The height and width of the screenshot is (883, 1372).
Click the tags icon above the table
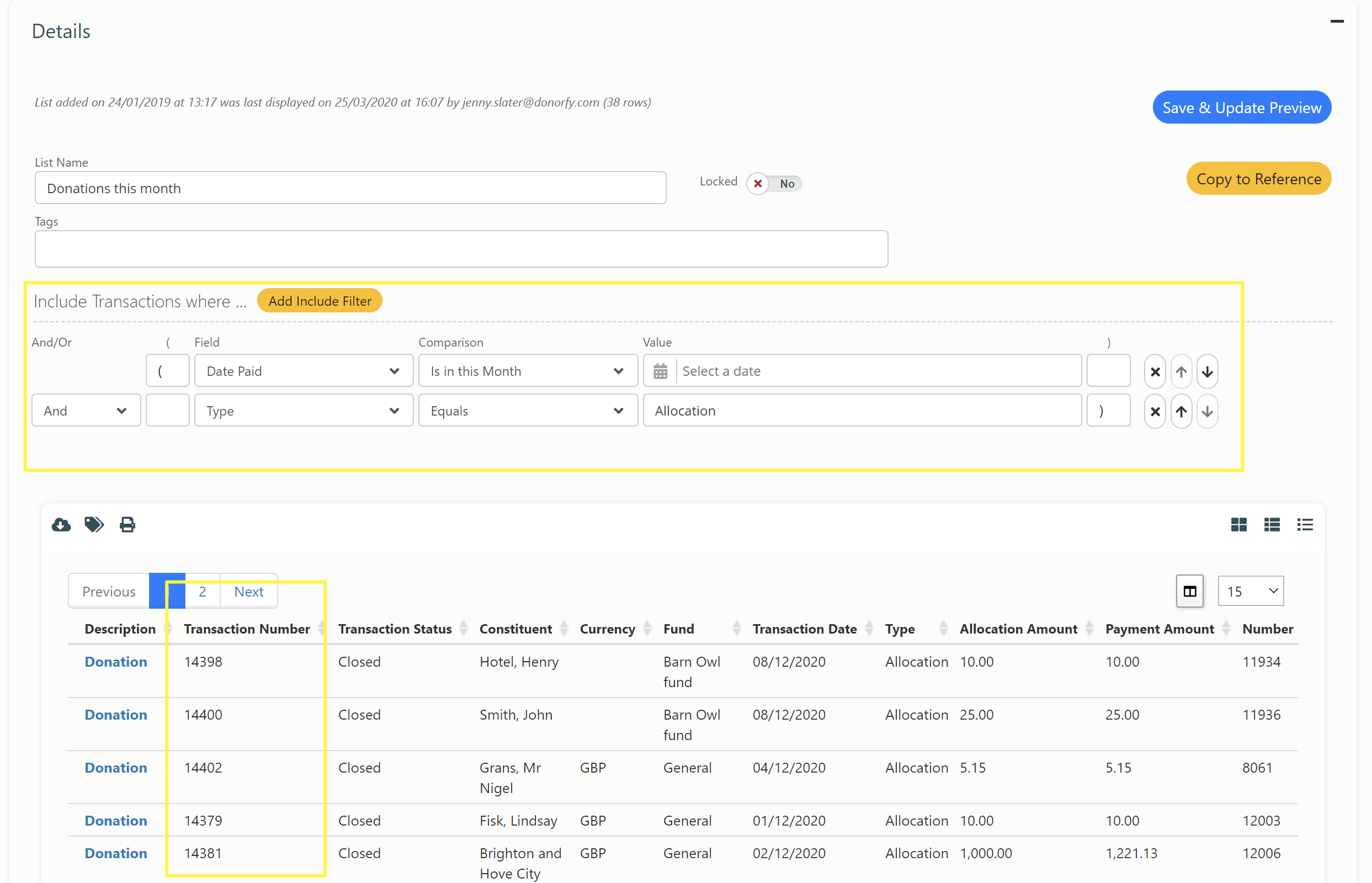[x=94, y=525]
